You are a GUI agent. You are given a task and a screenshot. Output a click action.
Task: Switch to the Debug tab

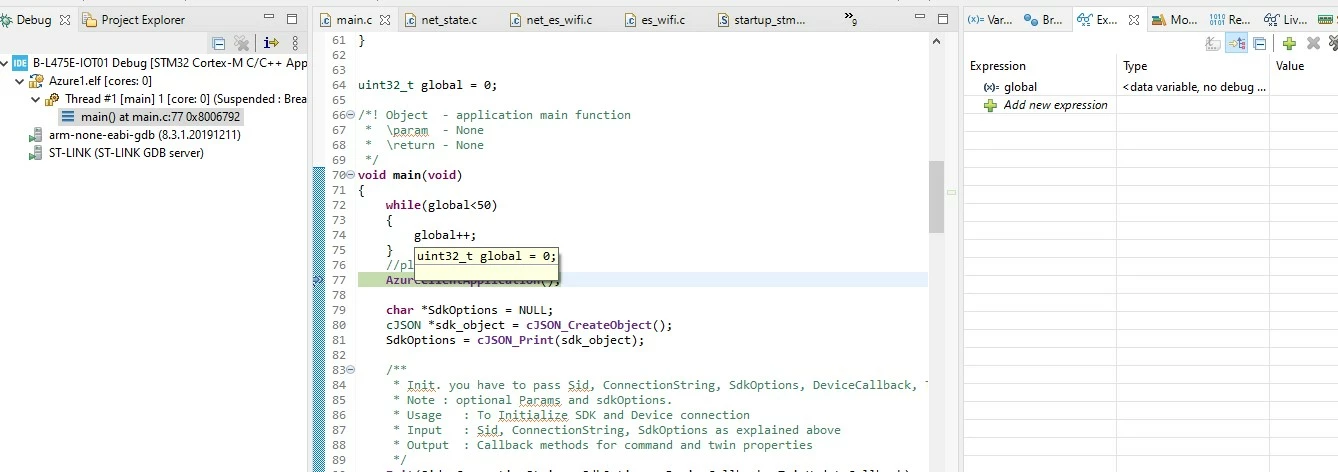click(x=34, y=19)
